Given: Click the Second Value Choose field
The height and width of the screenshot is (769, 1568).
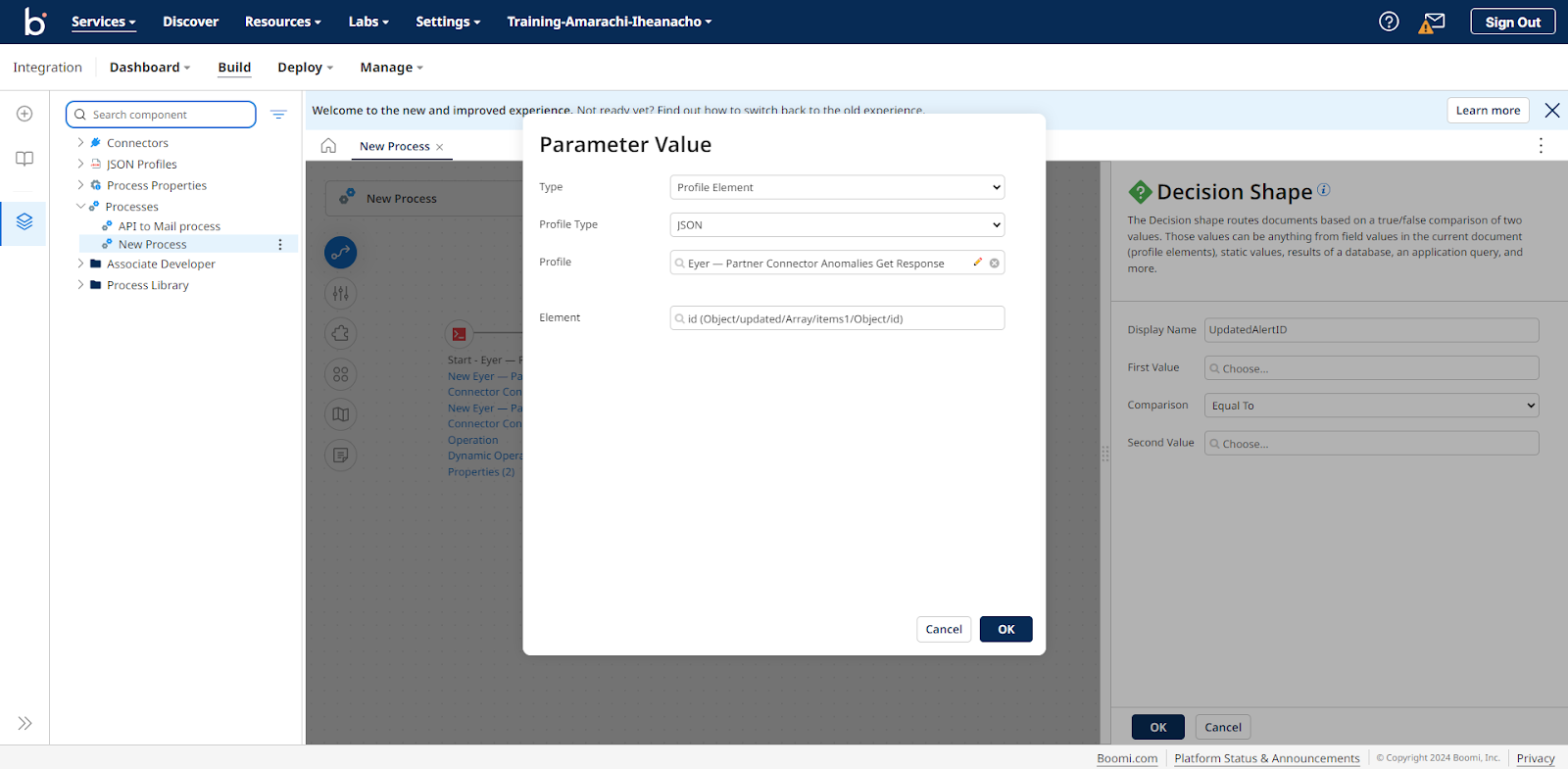Looking at the screenshot, I should pos(1371,444).
